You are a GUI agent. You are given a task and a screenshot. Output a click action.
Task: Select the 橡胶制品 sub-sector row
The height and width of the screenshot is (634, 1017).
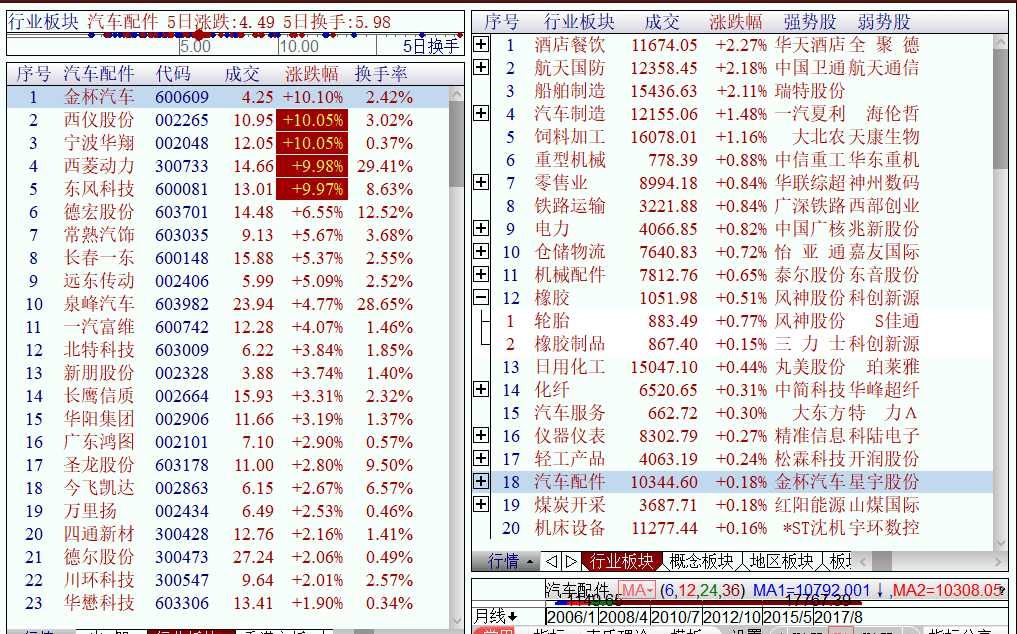(742, 343)
